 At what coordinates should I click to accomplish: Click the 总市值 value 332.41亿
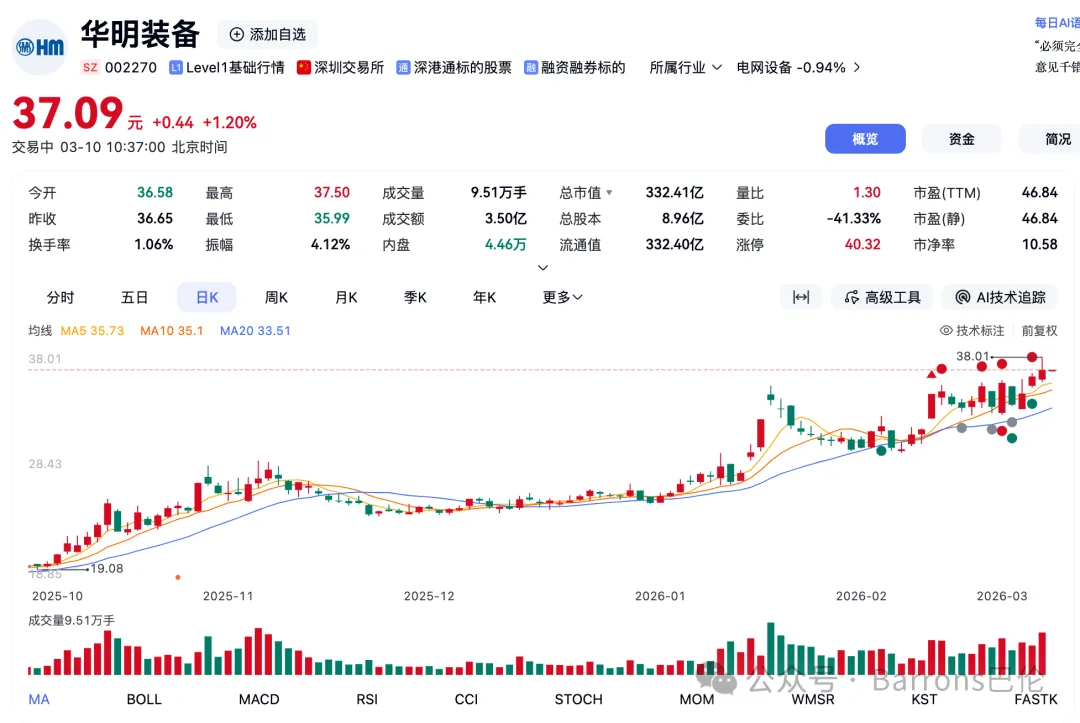click(x=674, y=193)
